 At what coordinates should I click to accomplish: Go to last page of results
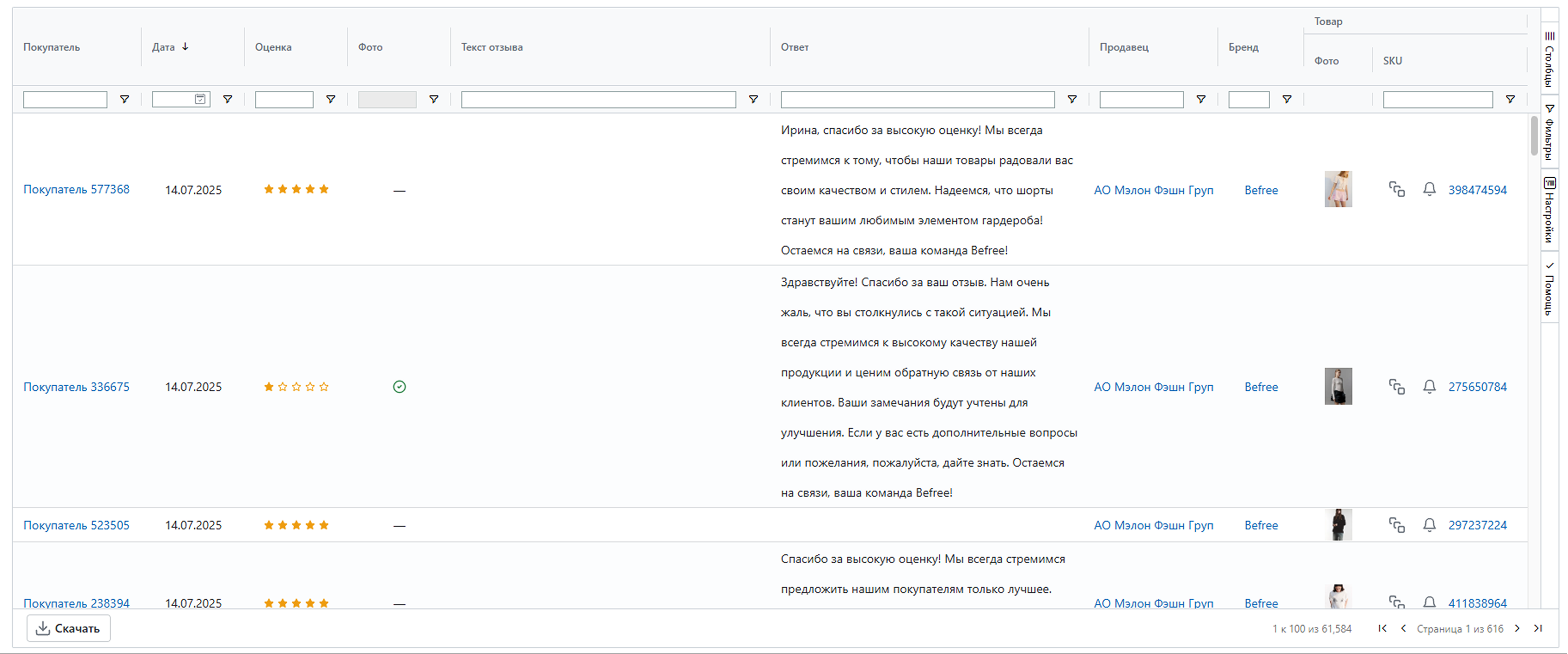[1537, 628]
